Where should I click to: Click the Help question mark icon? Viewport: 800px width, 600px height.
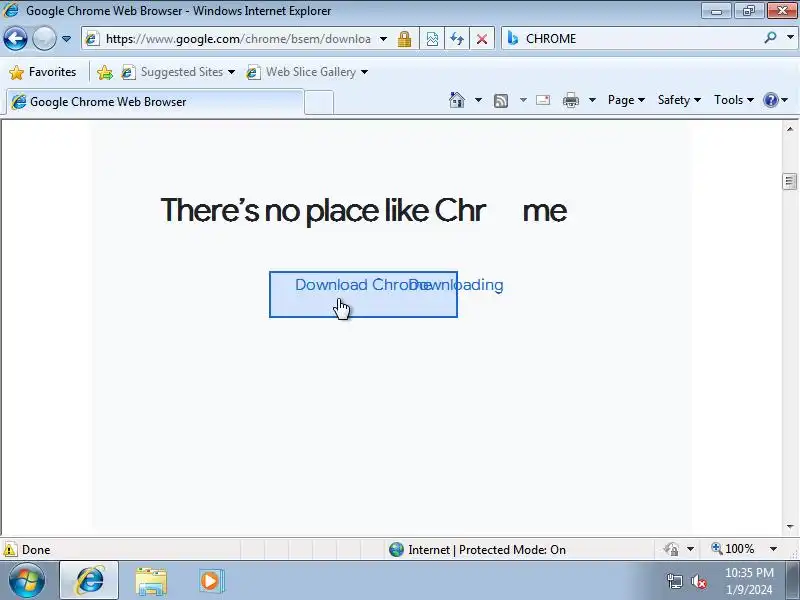(770, 100)
